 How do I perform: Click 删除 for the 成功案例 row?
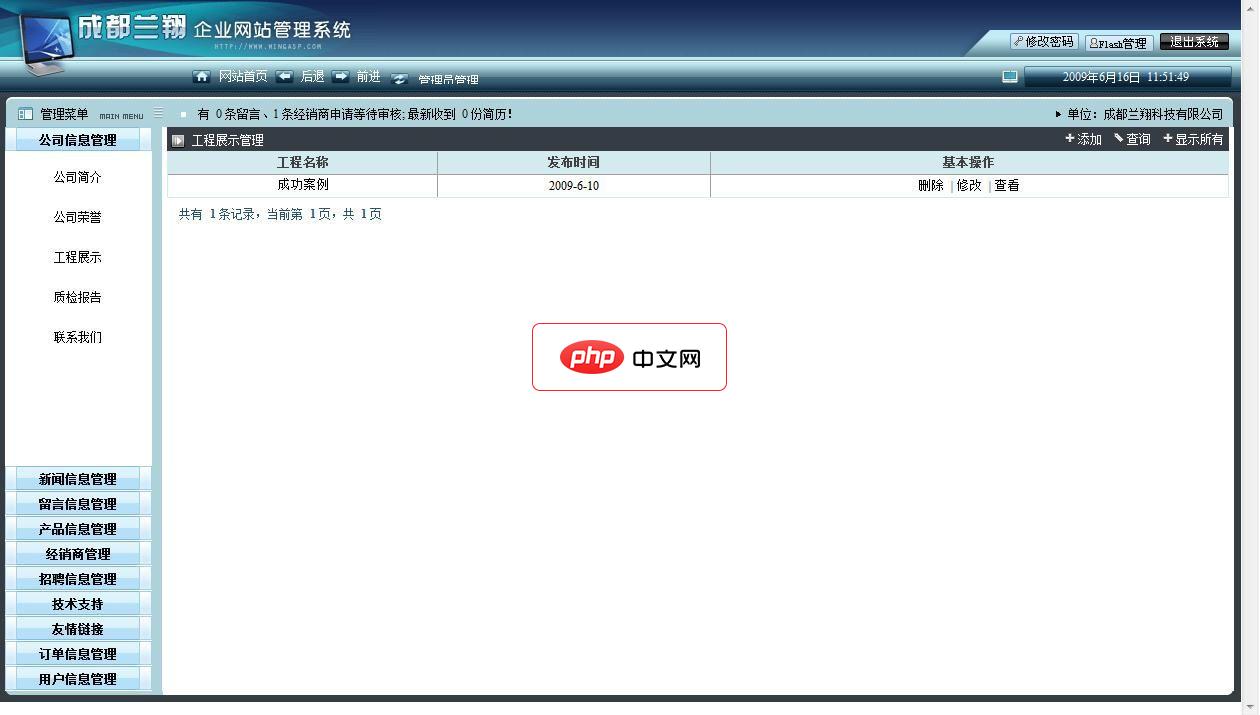click(x=931, y=186)
